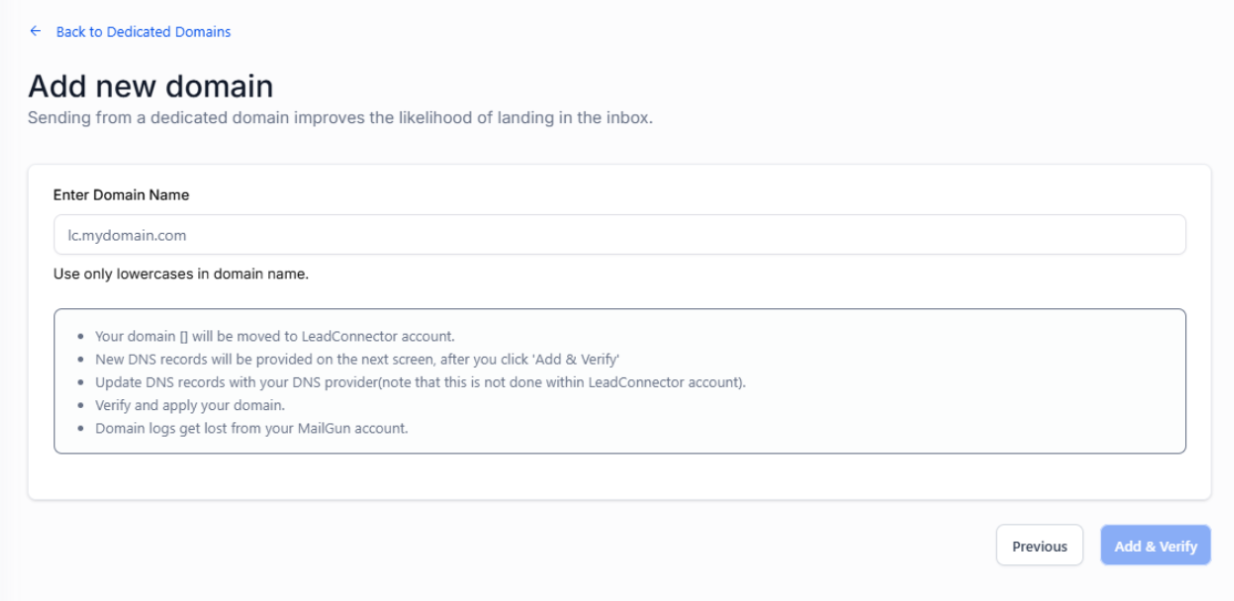Click the "Enter Domain Name" label
The image size is (1234, 601).
coord(121,195)
